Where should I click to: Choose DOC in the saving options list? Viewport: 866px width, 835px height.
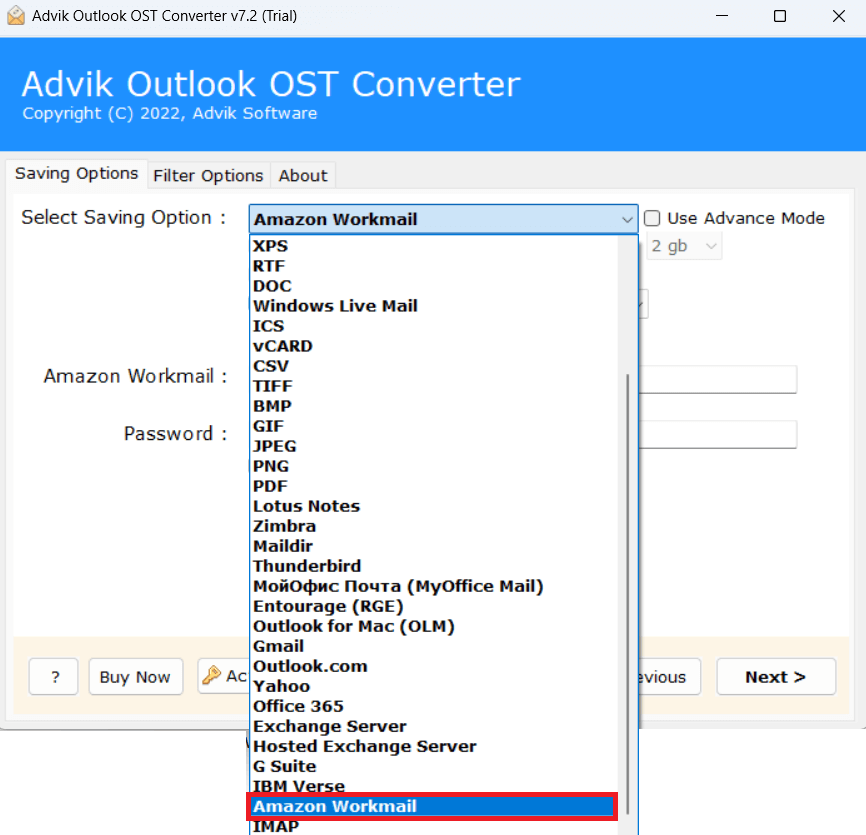coord(434,286)
